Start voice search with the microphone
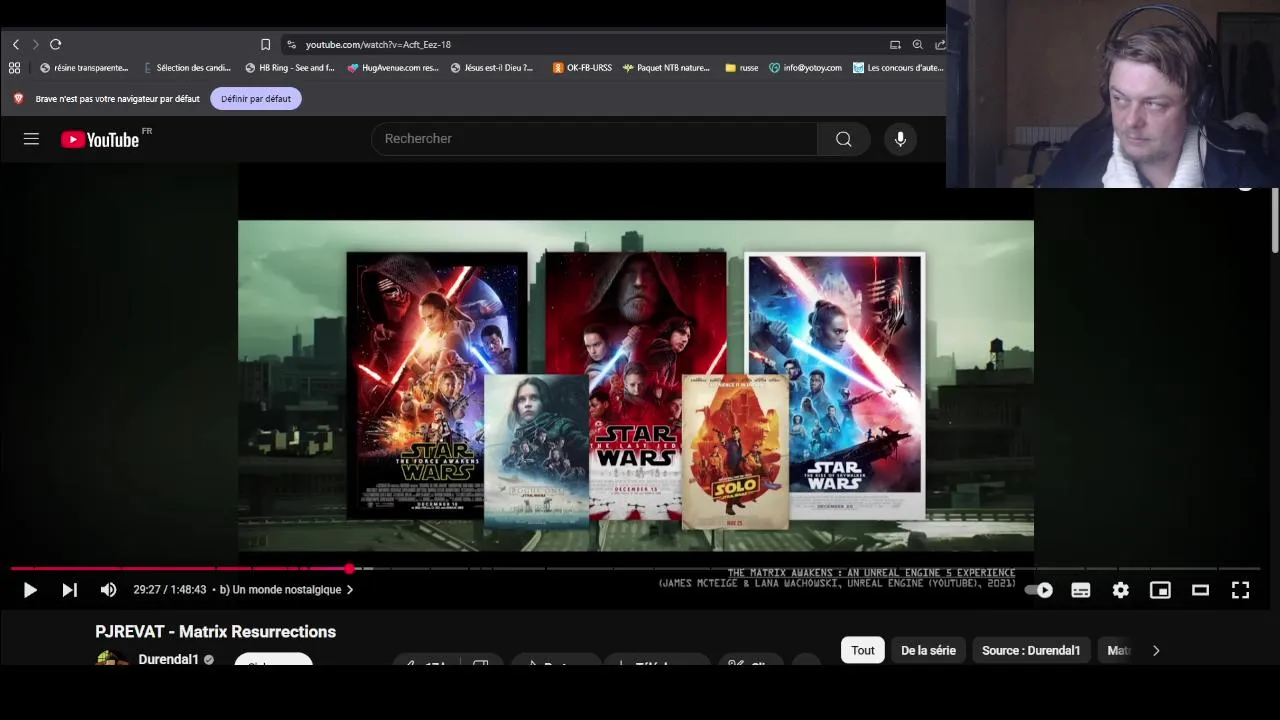 [x=900, y=139]
